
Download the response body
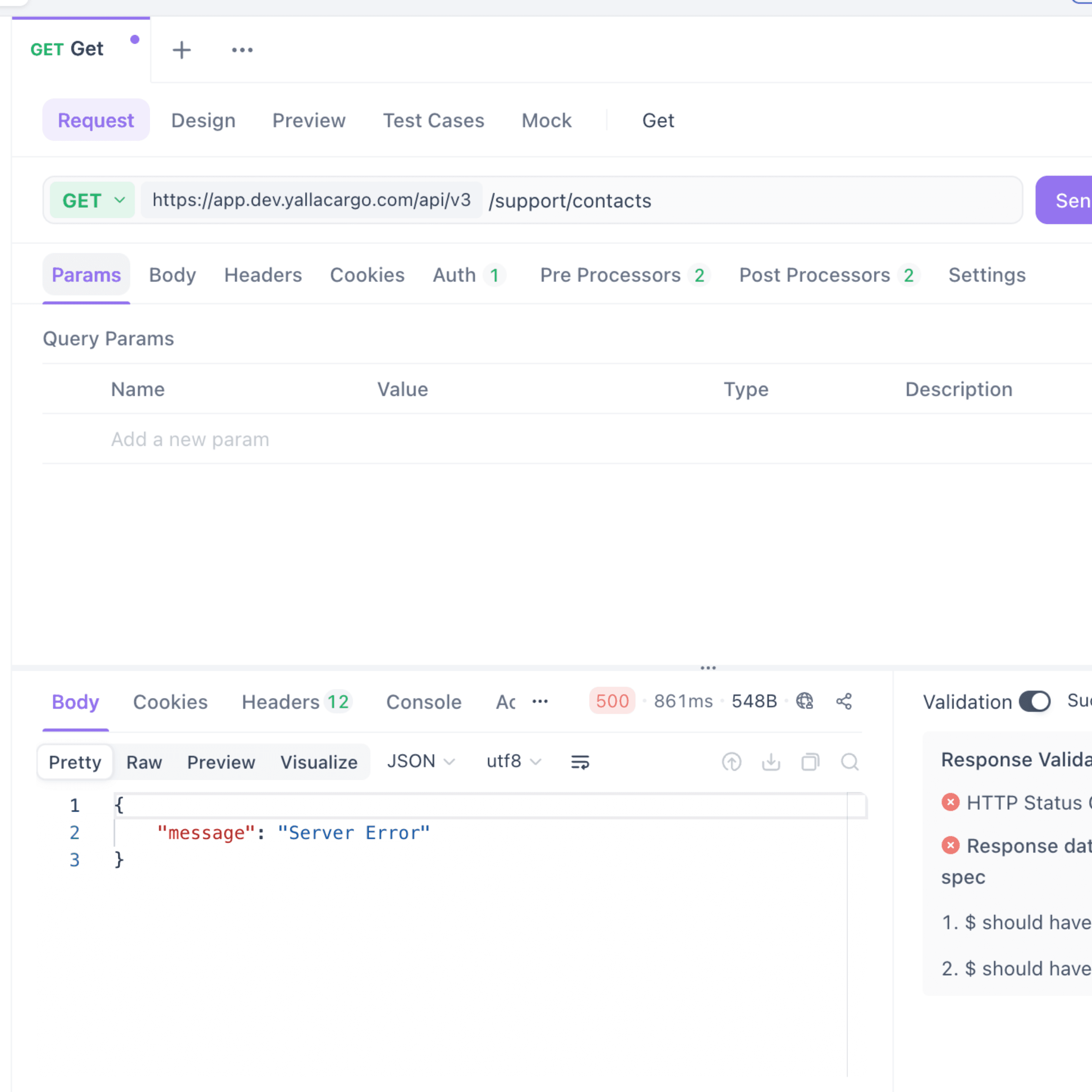(771, 762)
